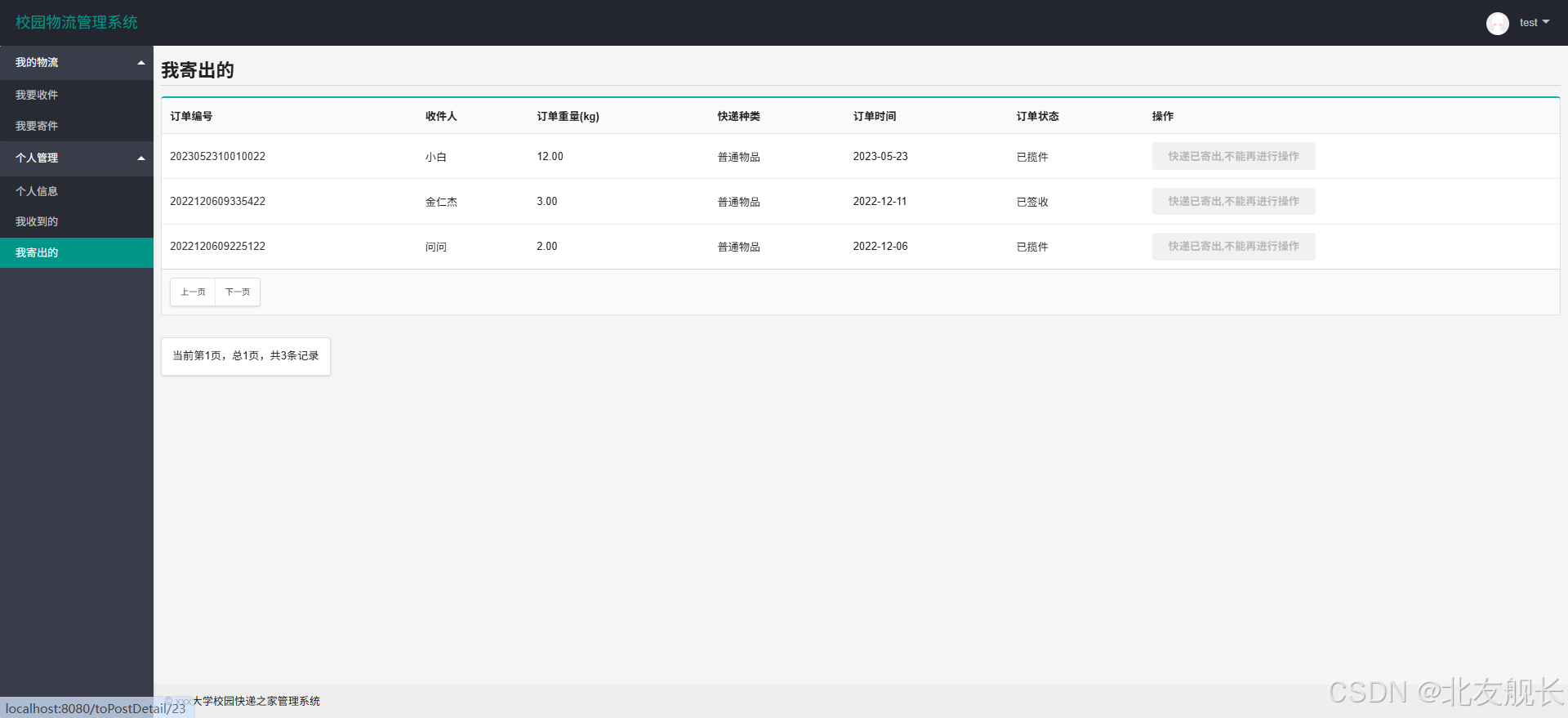Viewport: 1568px width, 718px height.
Task: Open the test user dropdown
Action: tap(1535, 23)
